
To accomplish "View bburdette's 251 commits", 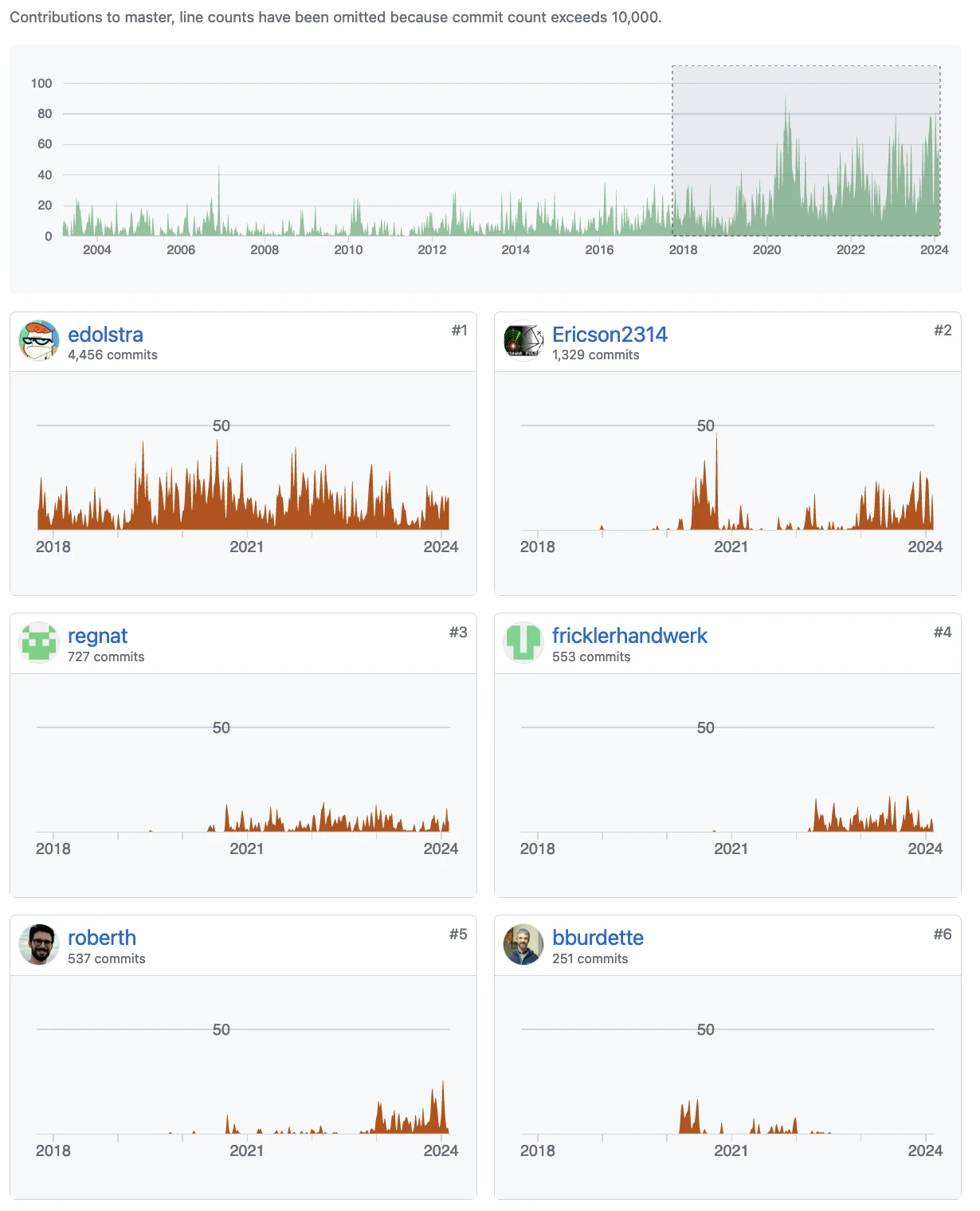I will click(590, 959).
